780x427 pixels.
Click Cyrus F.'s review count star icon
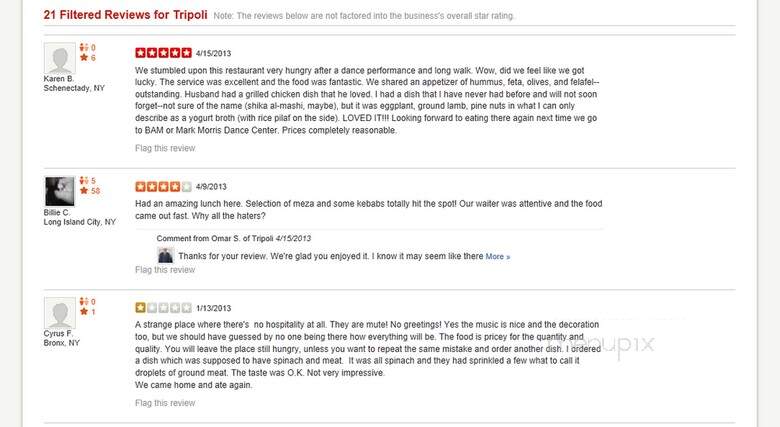[84, 312]
